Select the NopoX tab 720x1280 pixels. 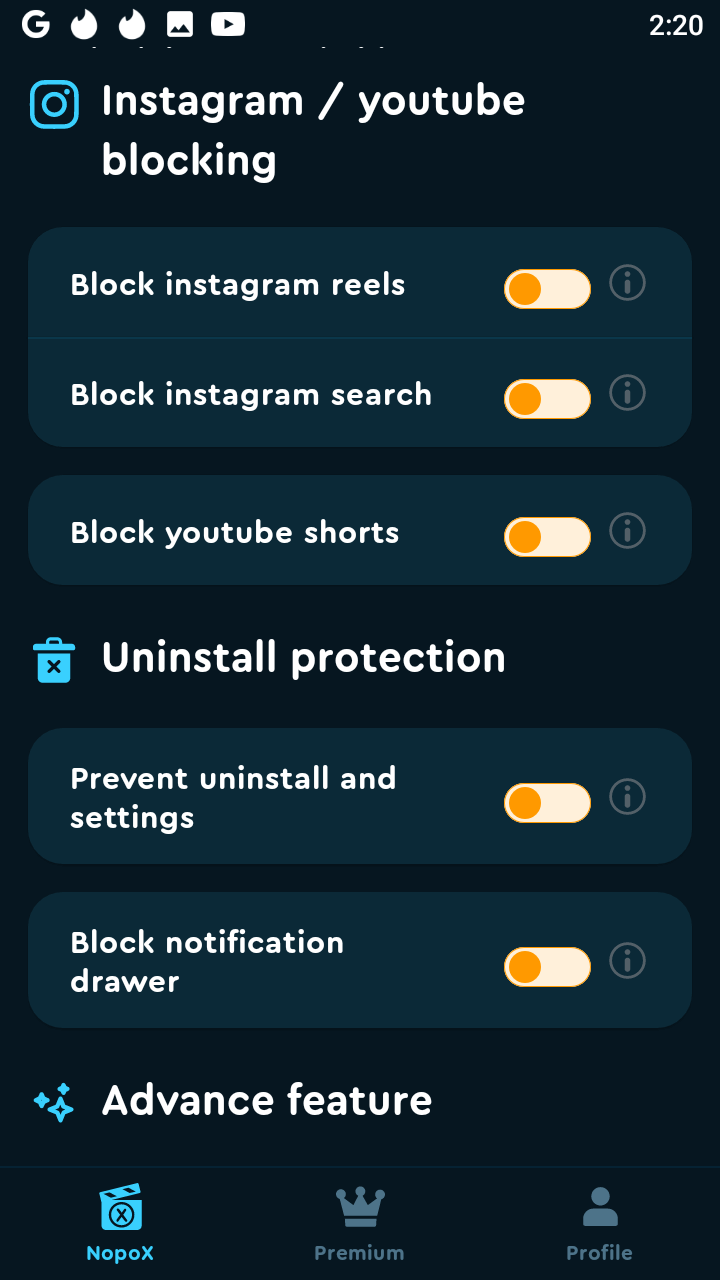pos(120,1224)
